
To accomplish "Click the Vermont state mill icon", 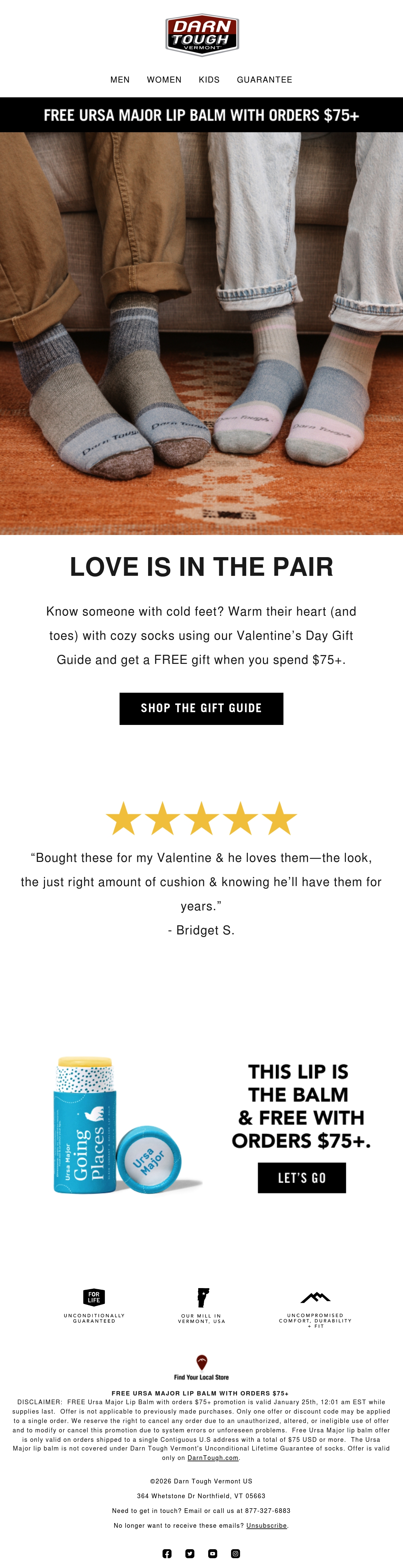I will [203, 1297].
